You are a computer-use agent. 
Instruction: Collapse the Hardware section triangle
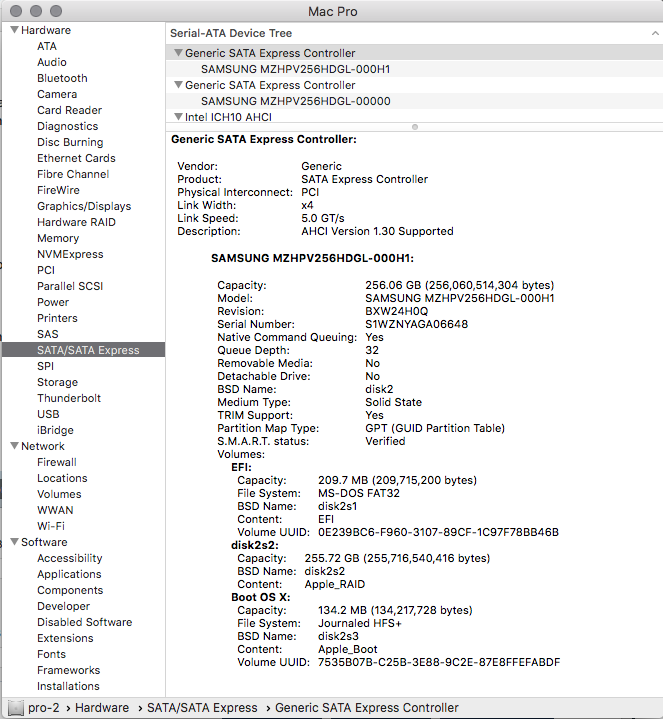15,30
